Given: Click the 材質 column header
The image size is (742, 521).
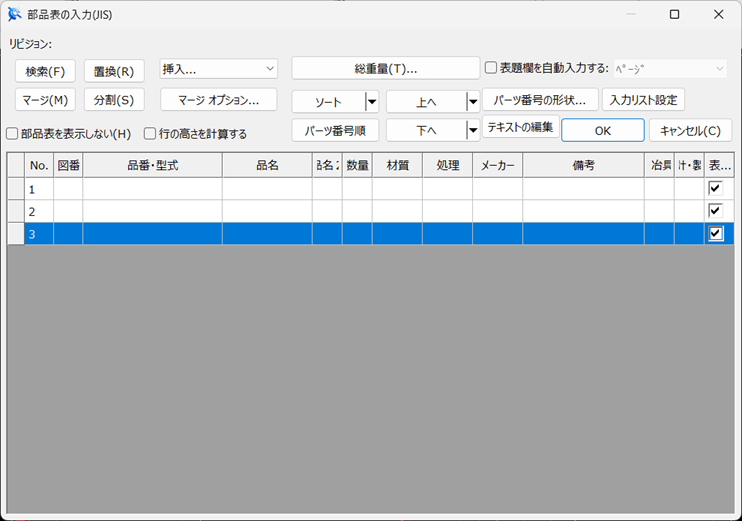Looking at the screenshot, I should coord(398,165).
